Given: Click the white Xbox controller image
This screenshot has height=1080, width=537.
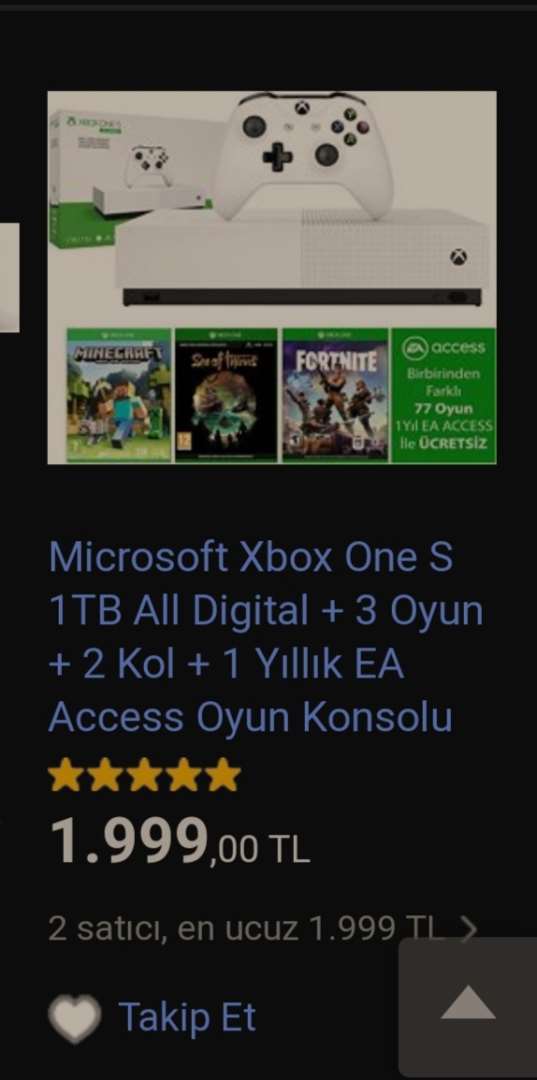Looking at the screenshot, I should coord(303,155).
